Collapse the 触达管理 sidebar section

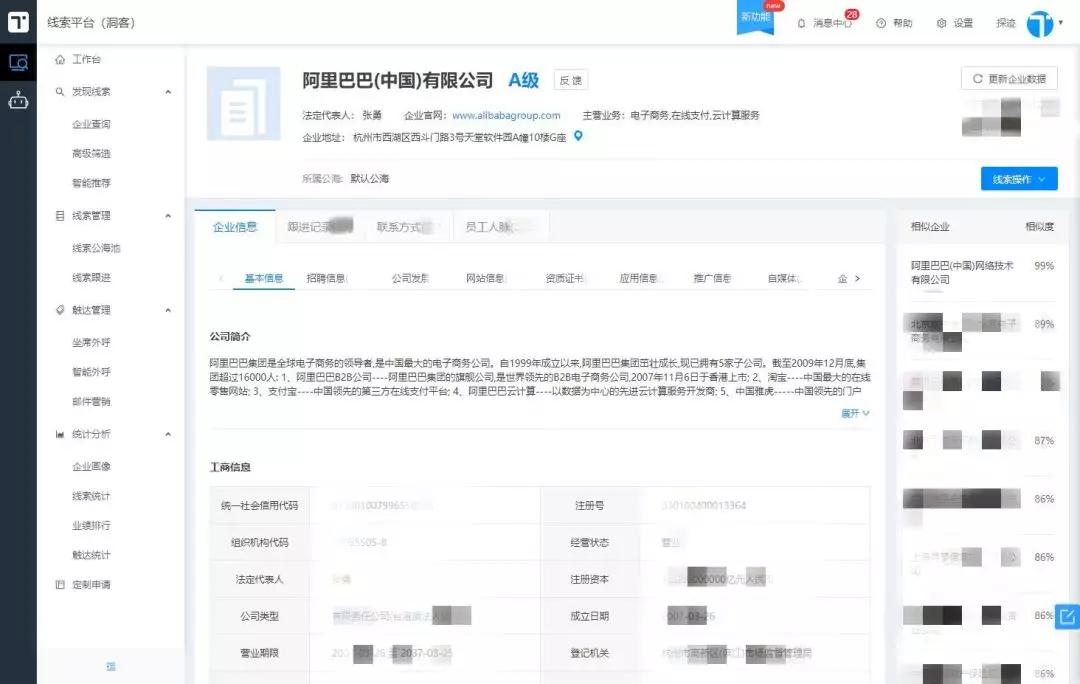168,310
